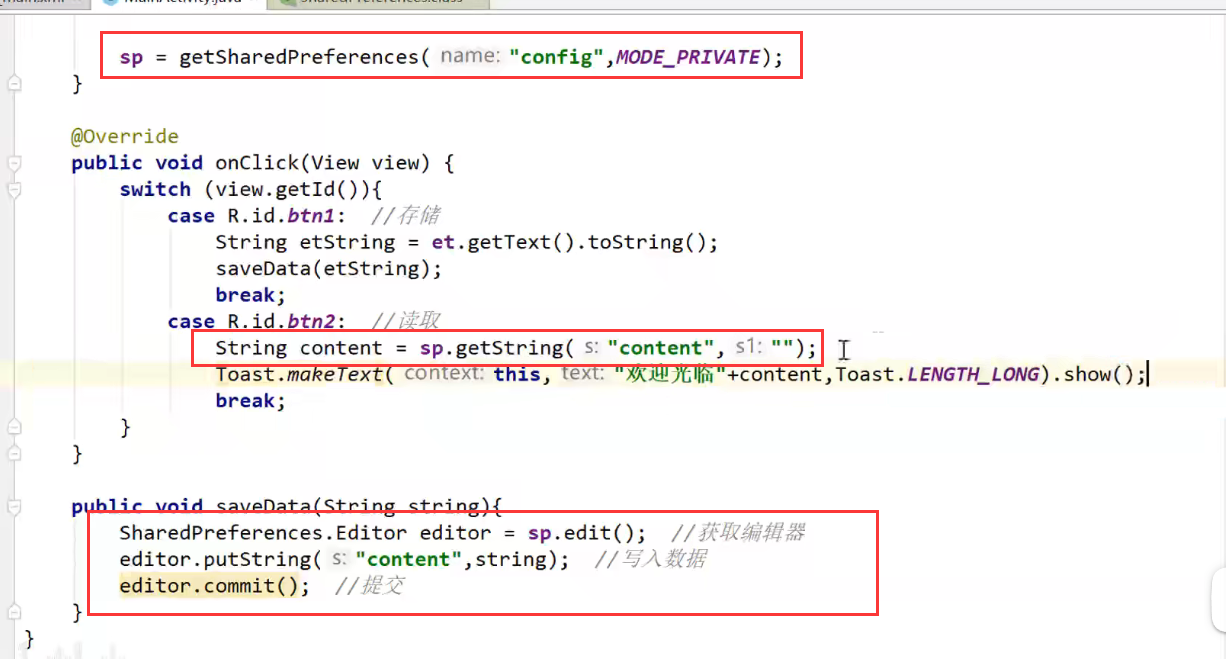Click the name: parameter hint
The width and height of the screenshot is (1226, 659).
[469, 57]
